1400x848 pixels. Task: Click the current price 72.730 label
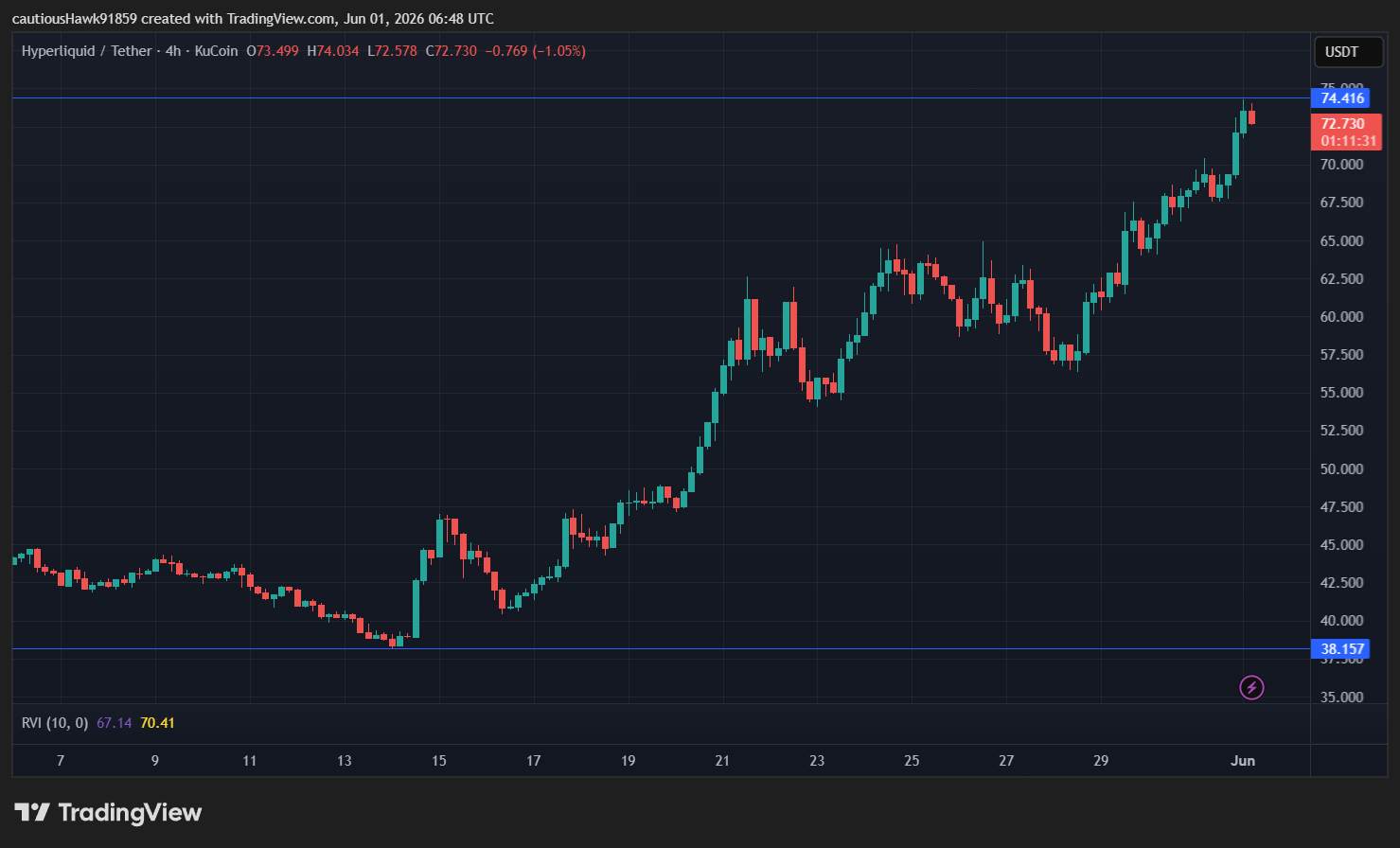[x=1343, y=124]
